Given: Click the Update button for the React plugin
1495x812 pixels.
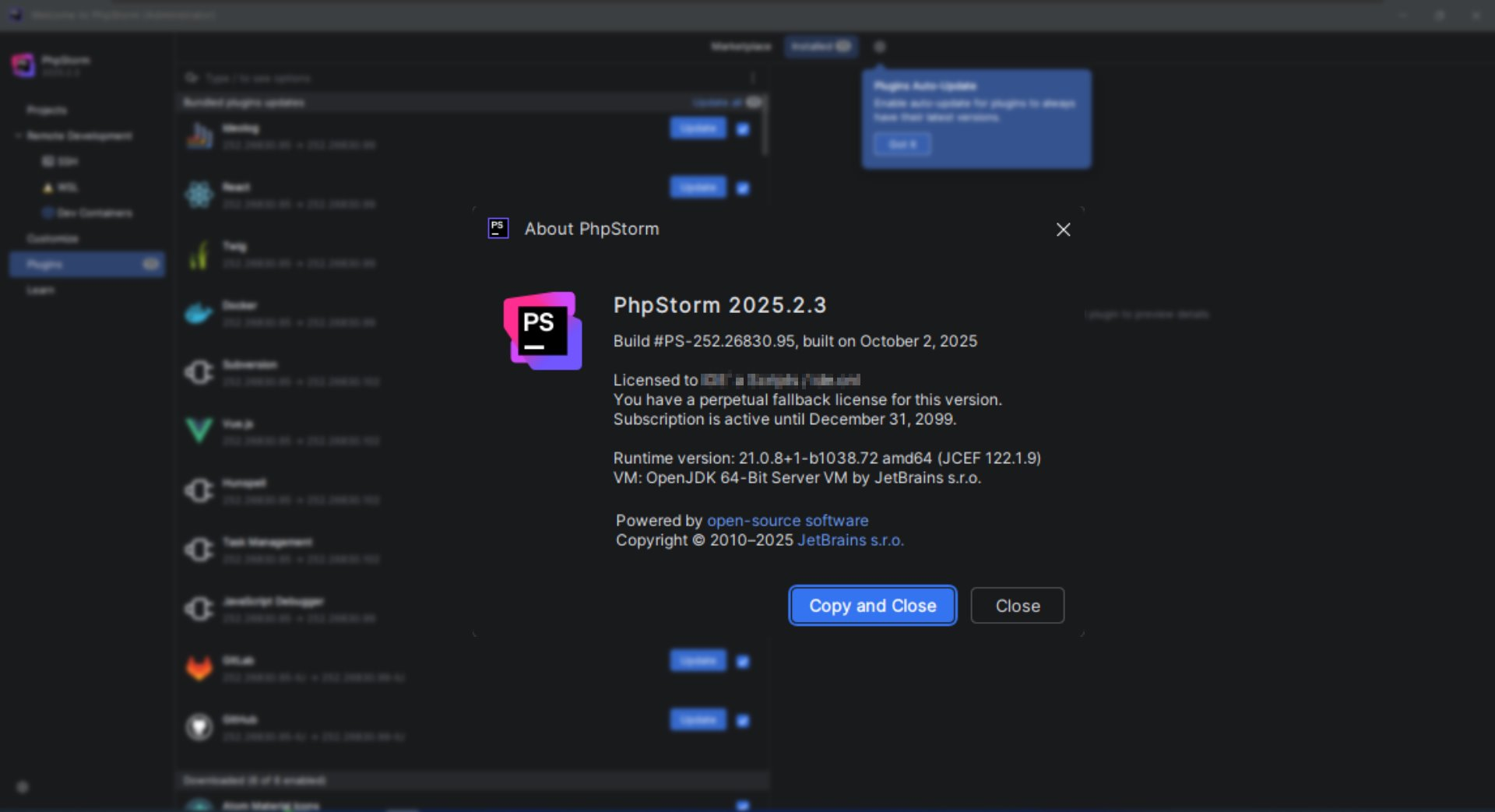Looking at the screenshot, I should (698, 188).
